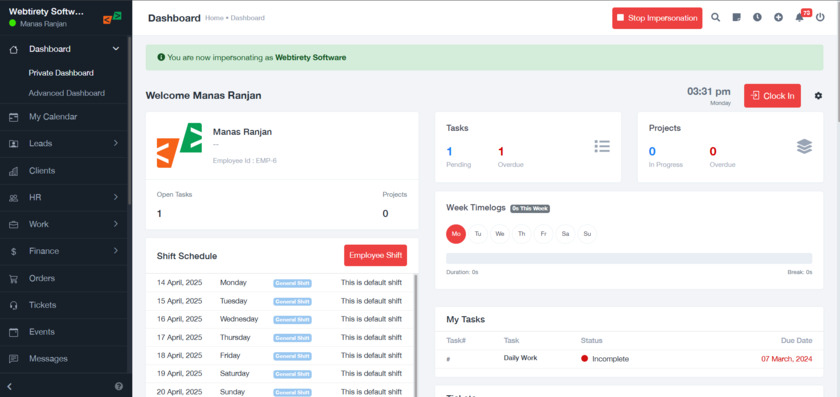Click the Stop Impersonation button
The width and height of the screenshot is (840, 397).
pyautogui.click(x=657, y=18)
